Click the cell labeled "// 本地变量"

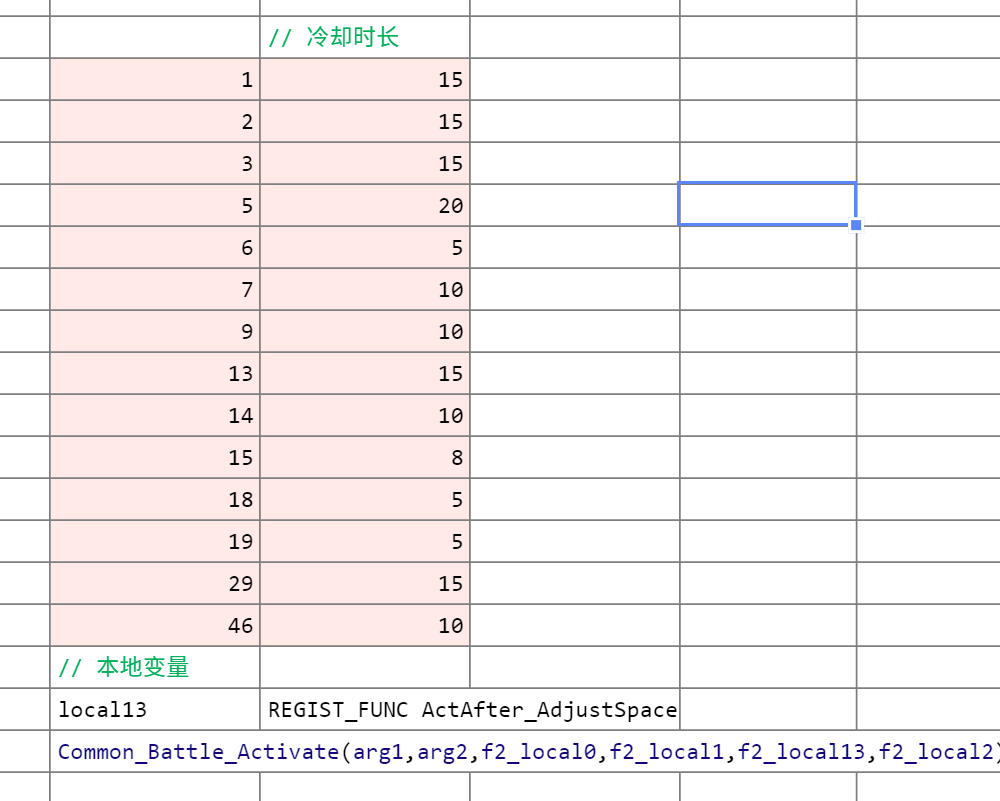click(x=155, y=667)
